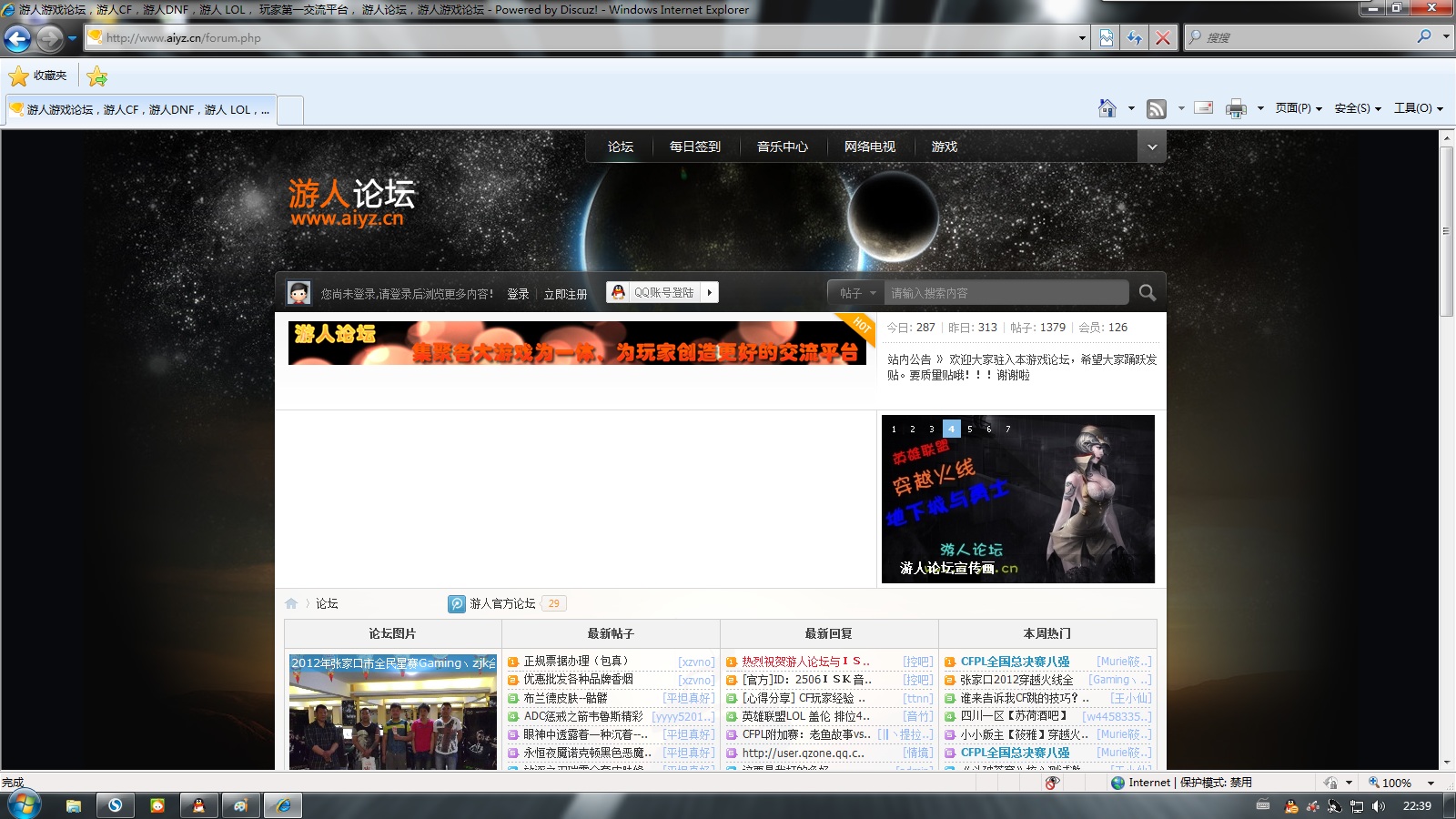
Task: Click the clock showing 22:39
Action: point(1417,806)
